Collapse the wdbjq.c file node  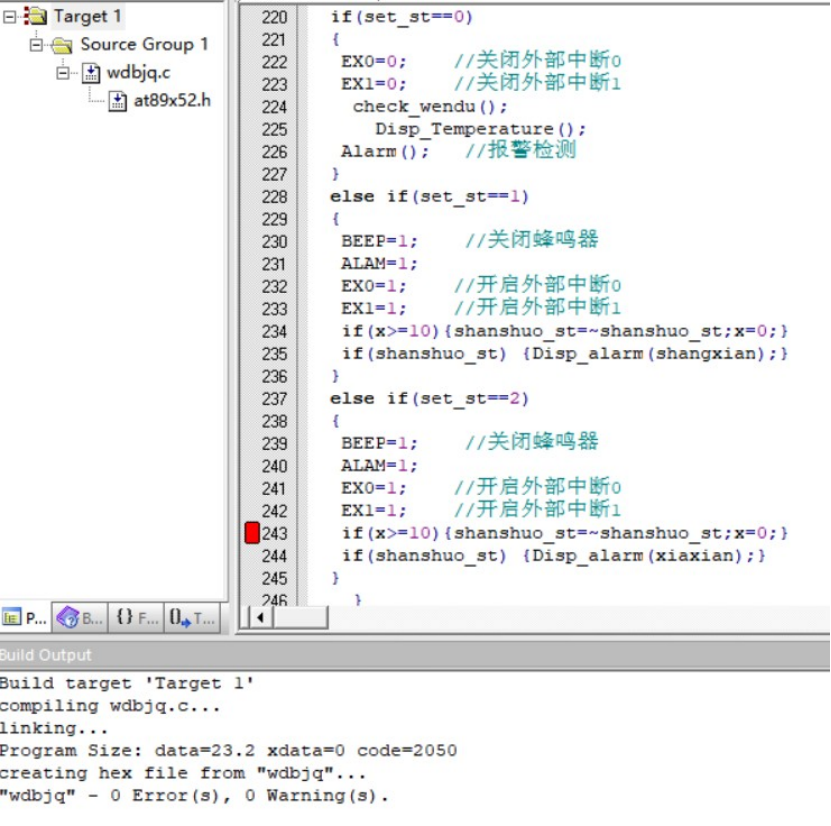point(63,73)
